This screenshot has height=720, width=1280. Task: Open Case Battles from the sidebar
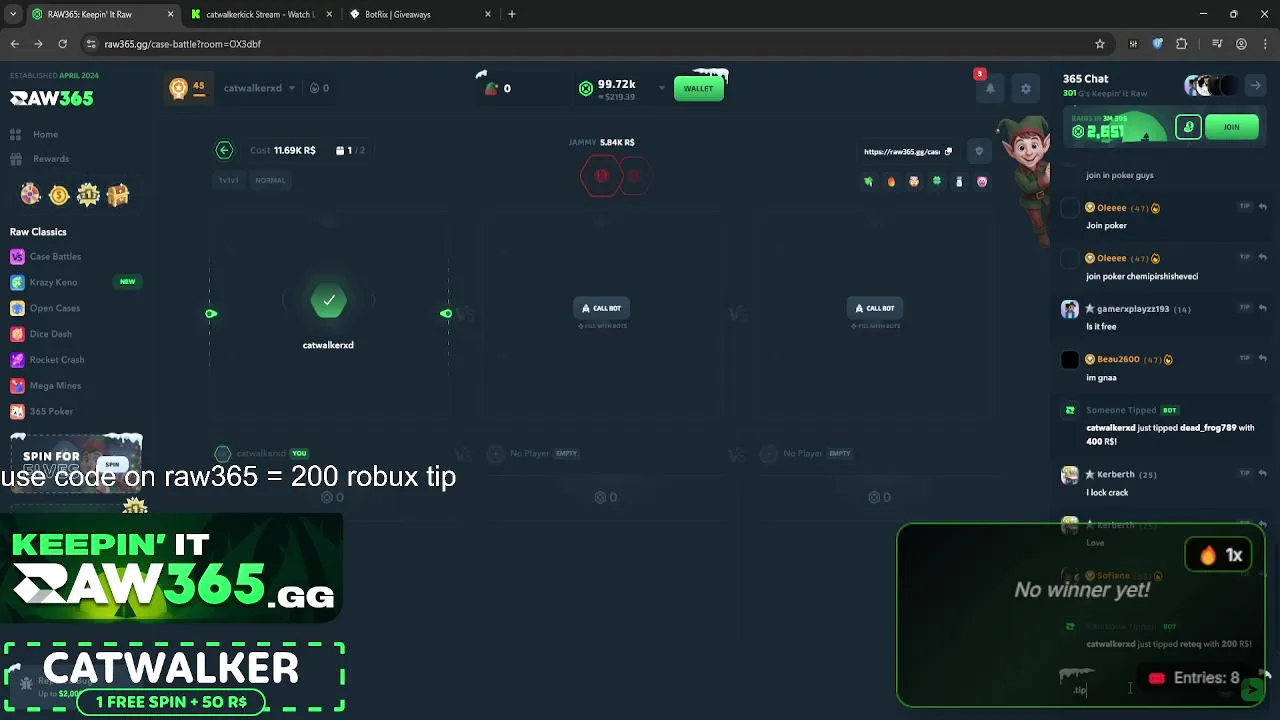(46, 257)
